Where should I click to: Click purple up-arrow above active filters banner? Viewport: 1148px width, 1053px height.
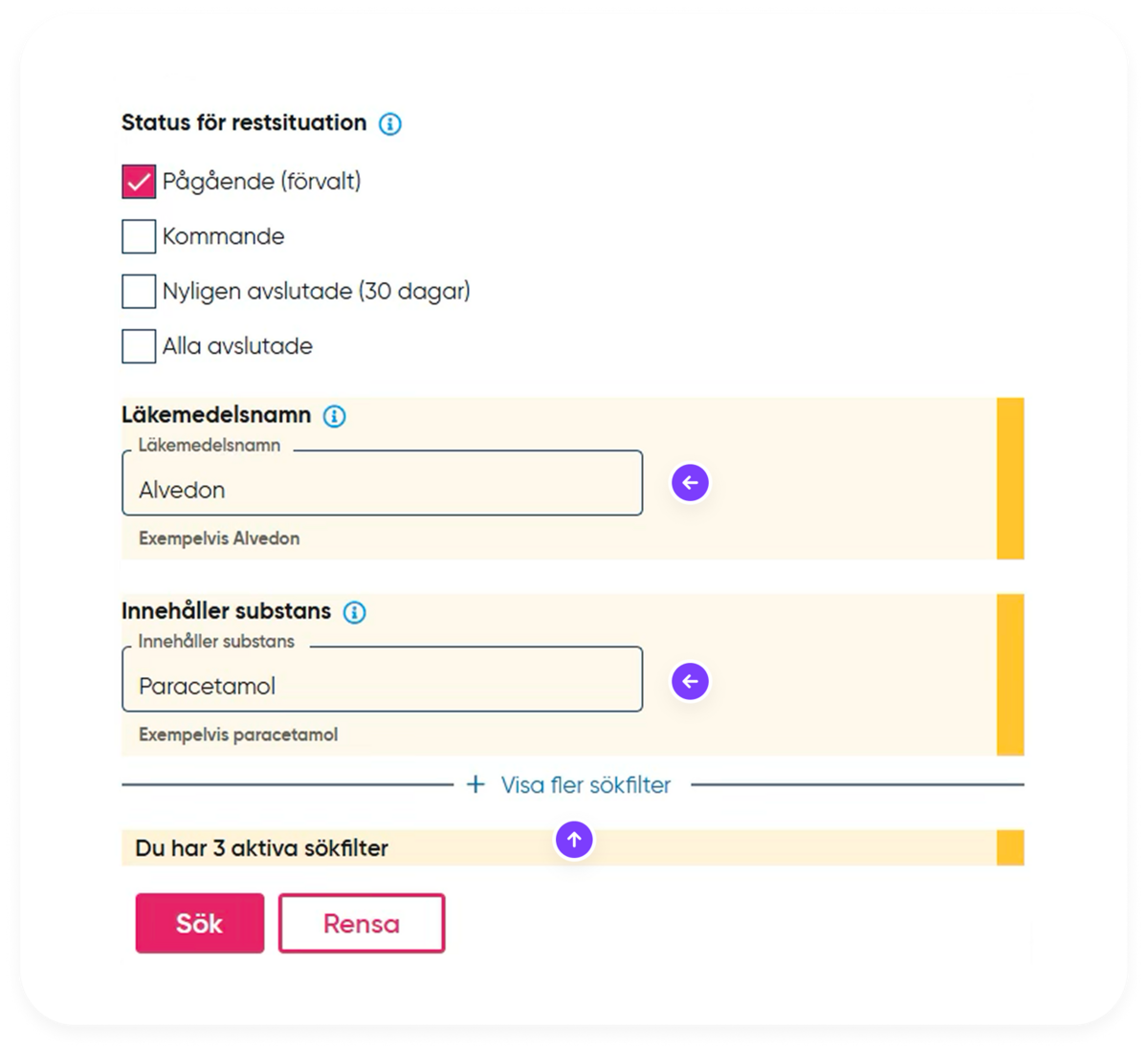(x=574, y=840)
